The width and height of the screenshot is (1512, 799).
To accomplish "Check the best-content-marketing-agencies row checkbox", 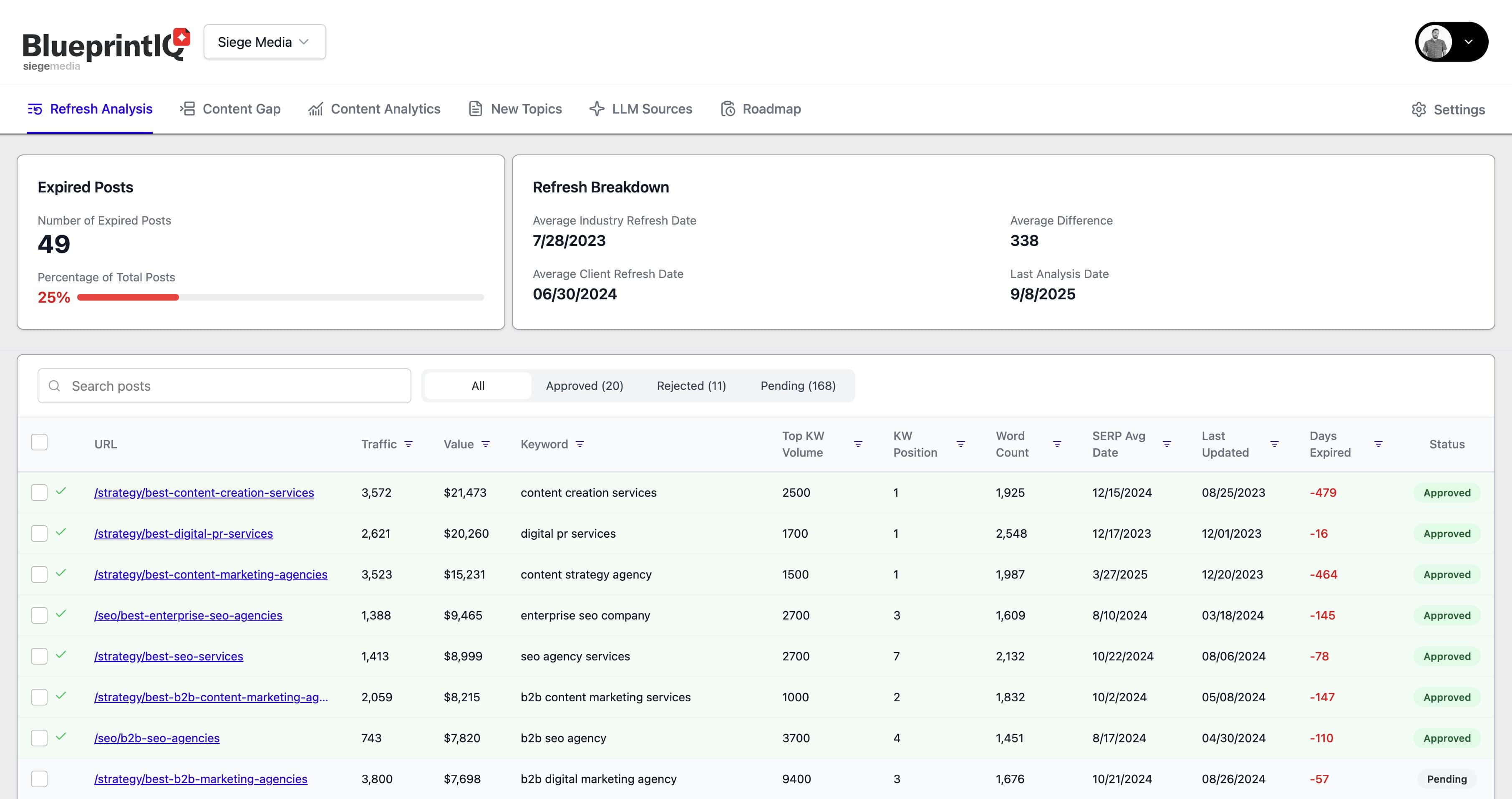I will (x=39, y=574).
